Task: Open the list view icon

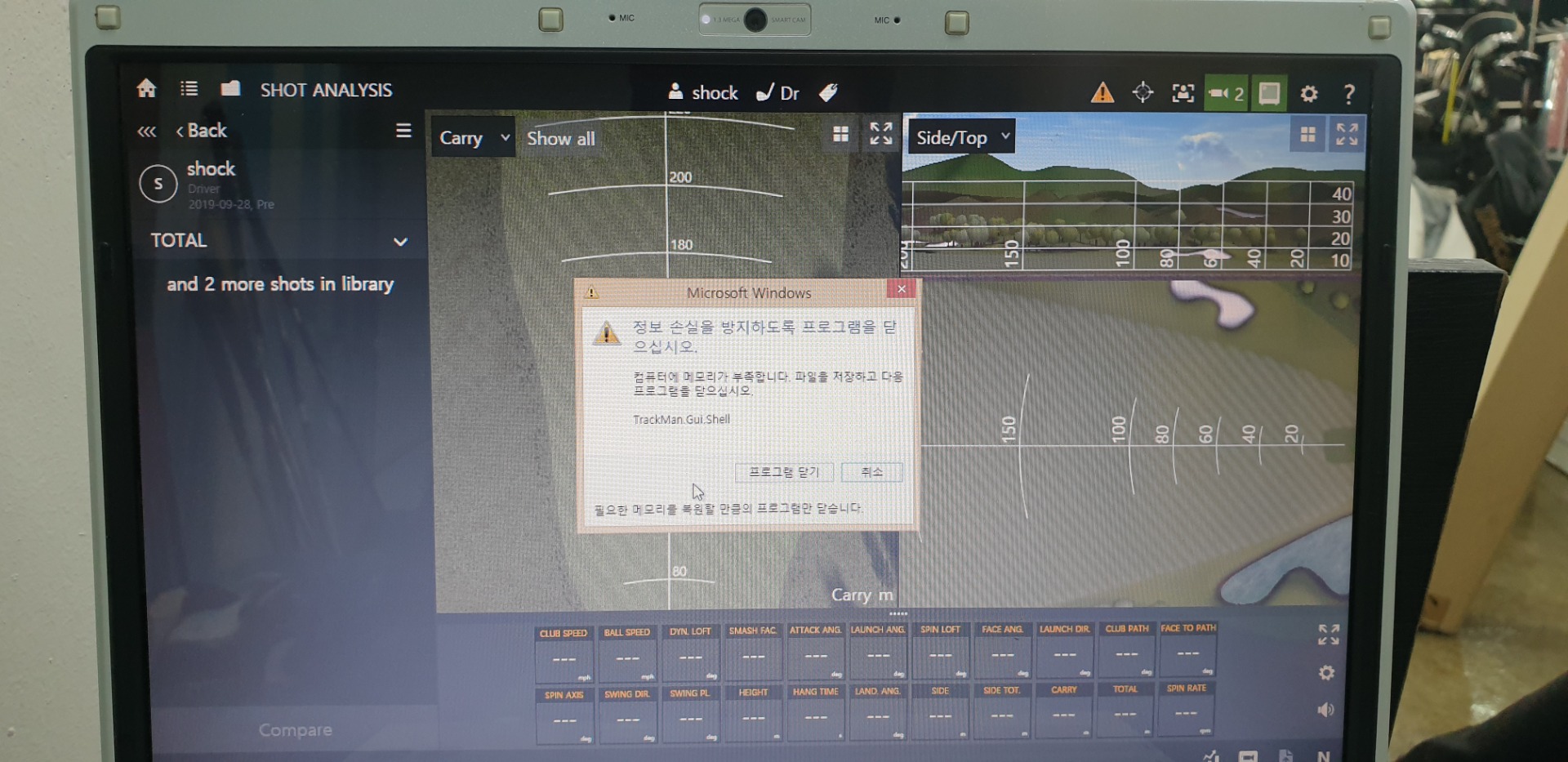Action: [x=189, y=88]
